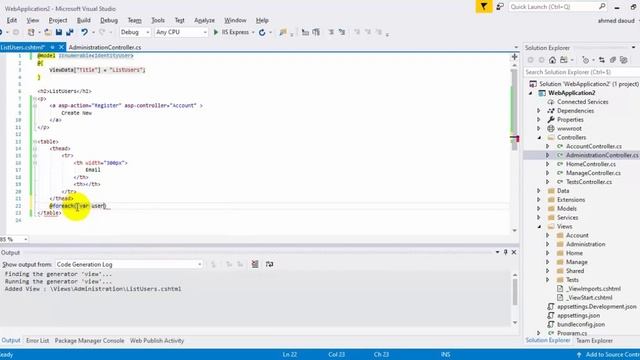Toggle the pin on ListUsers.cshtml tab
This screenshot has height=360, width=640.
pos(53,47)
